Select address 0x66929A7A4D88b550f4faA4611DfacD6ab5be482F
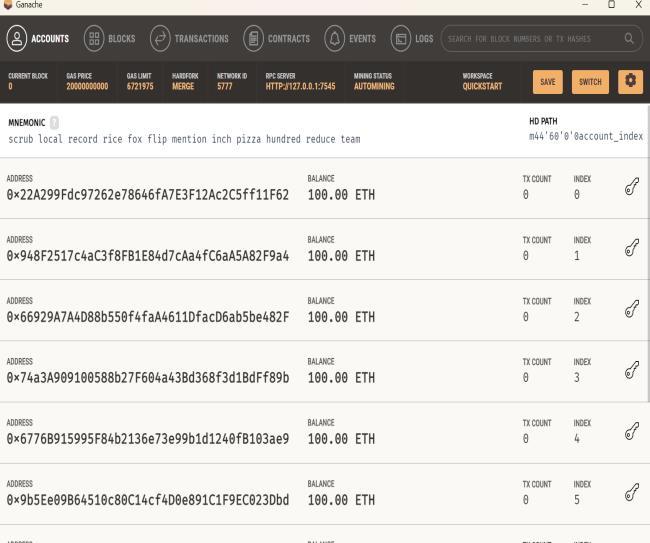Image resolution: width=650 pixels, height=543 pixels. 148,317
